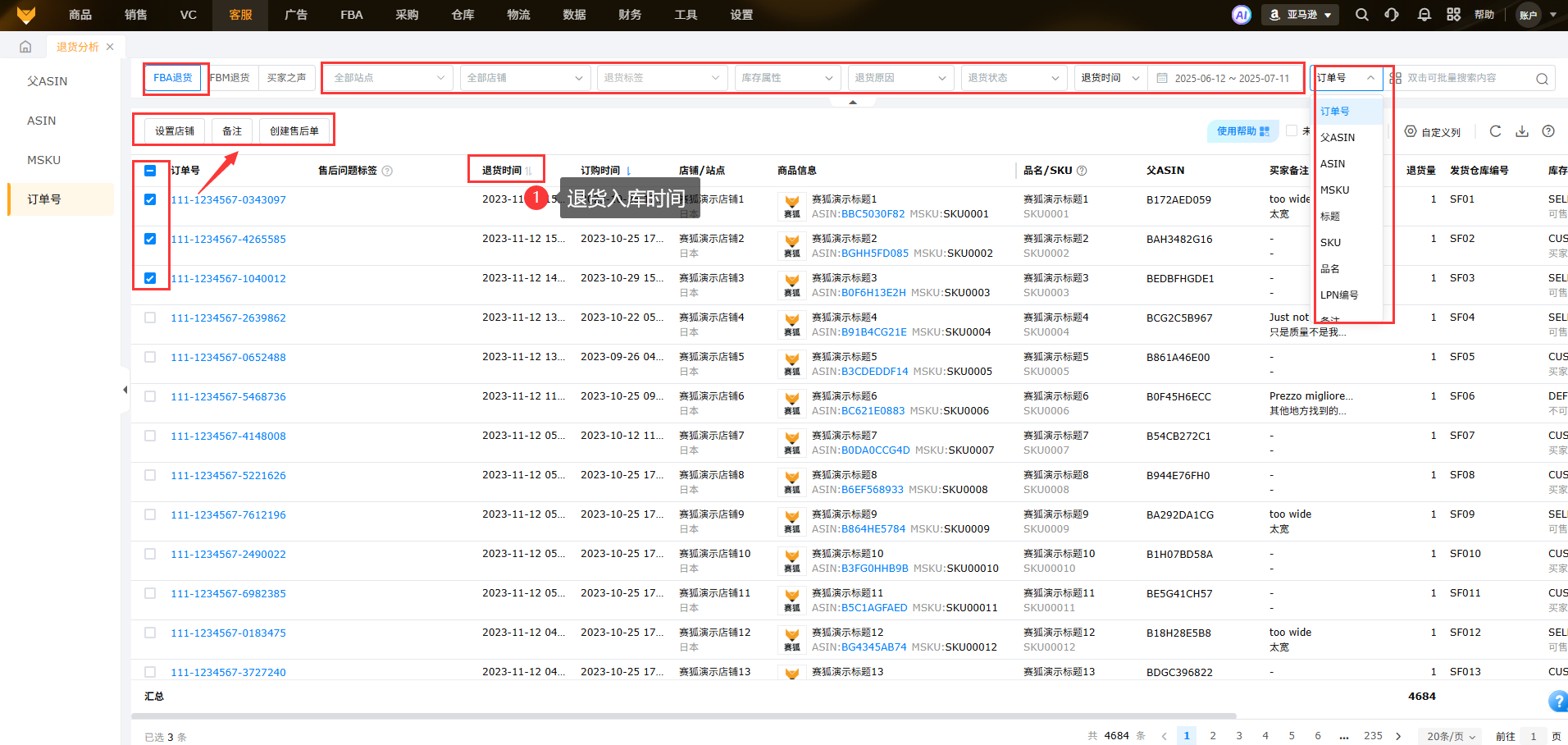Image resolution: width=1568 pixels, height=745 pixels.
Task: Open the 20条/页 page size dropdown
Action: point(1450,736)
